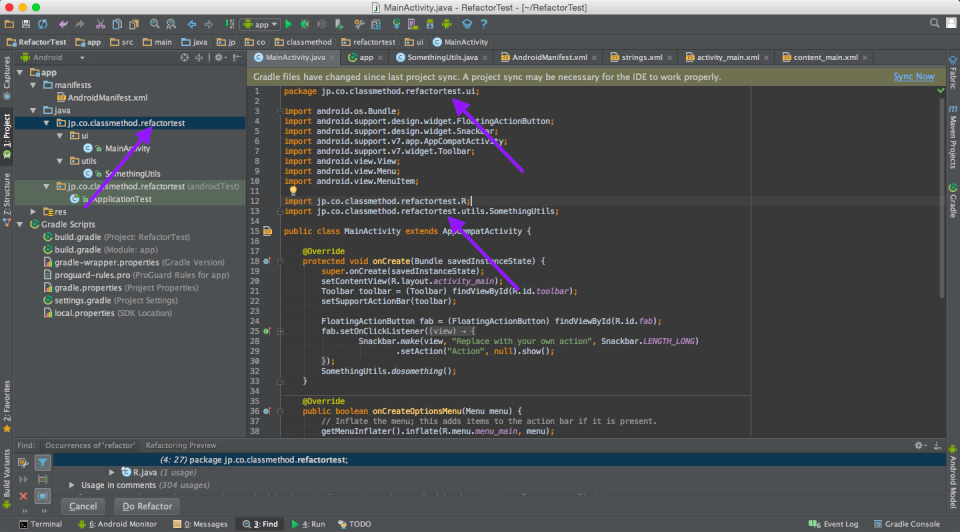Click the refactortest breadcrumb folder

[x=368, y=42]
